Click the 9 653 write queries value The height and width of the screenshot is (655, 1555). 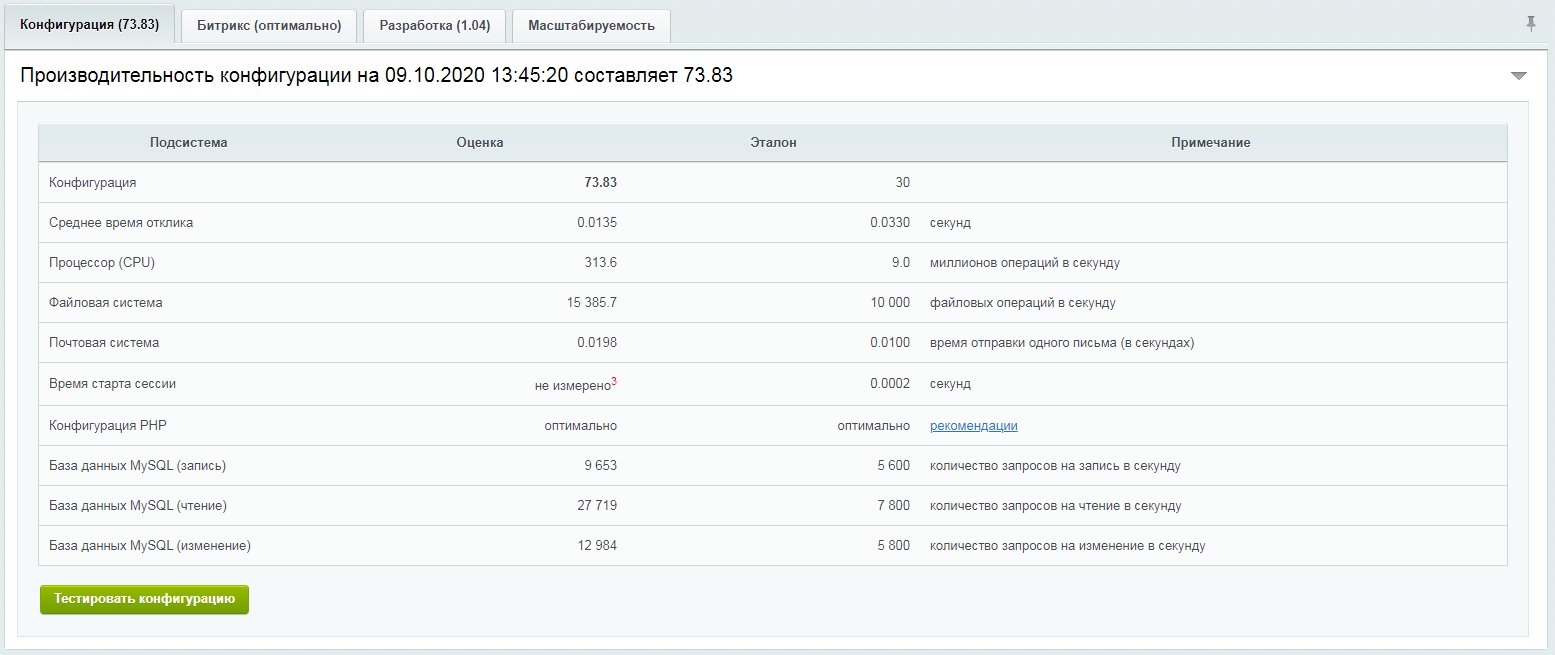point(601,465)
